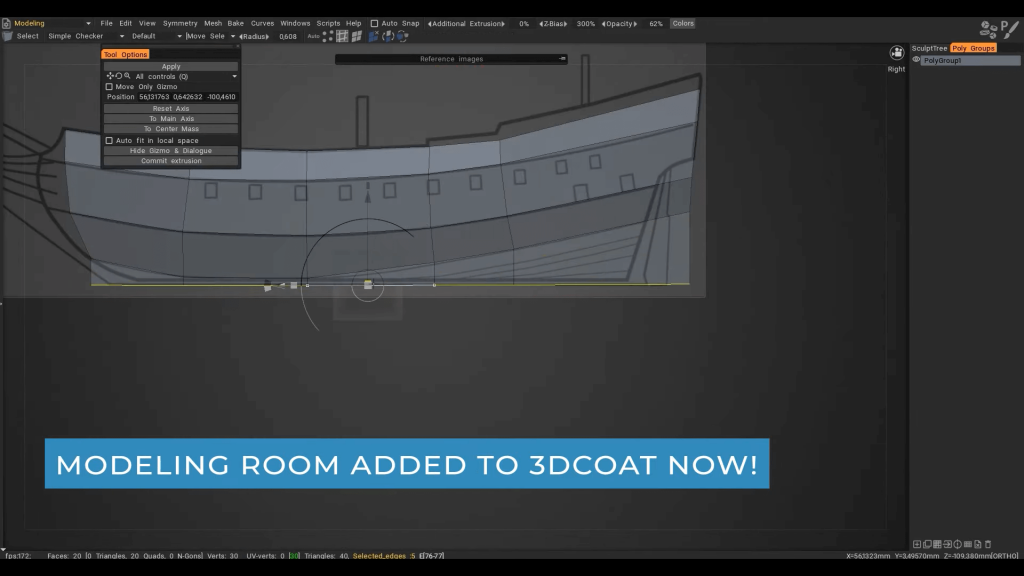Increase Opacity with right arrow

point(635,24)
